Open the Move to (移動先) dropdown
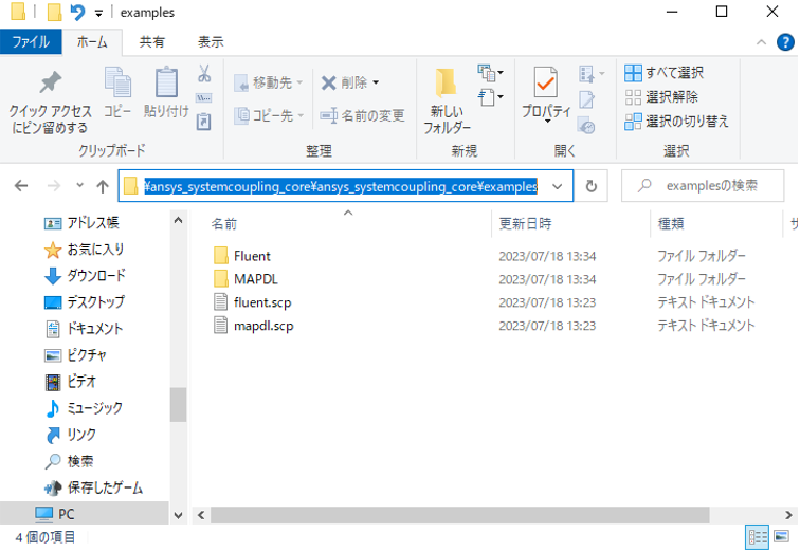 [x=270, y=83]
